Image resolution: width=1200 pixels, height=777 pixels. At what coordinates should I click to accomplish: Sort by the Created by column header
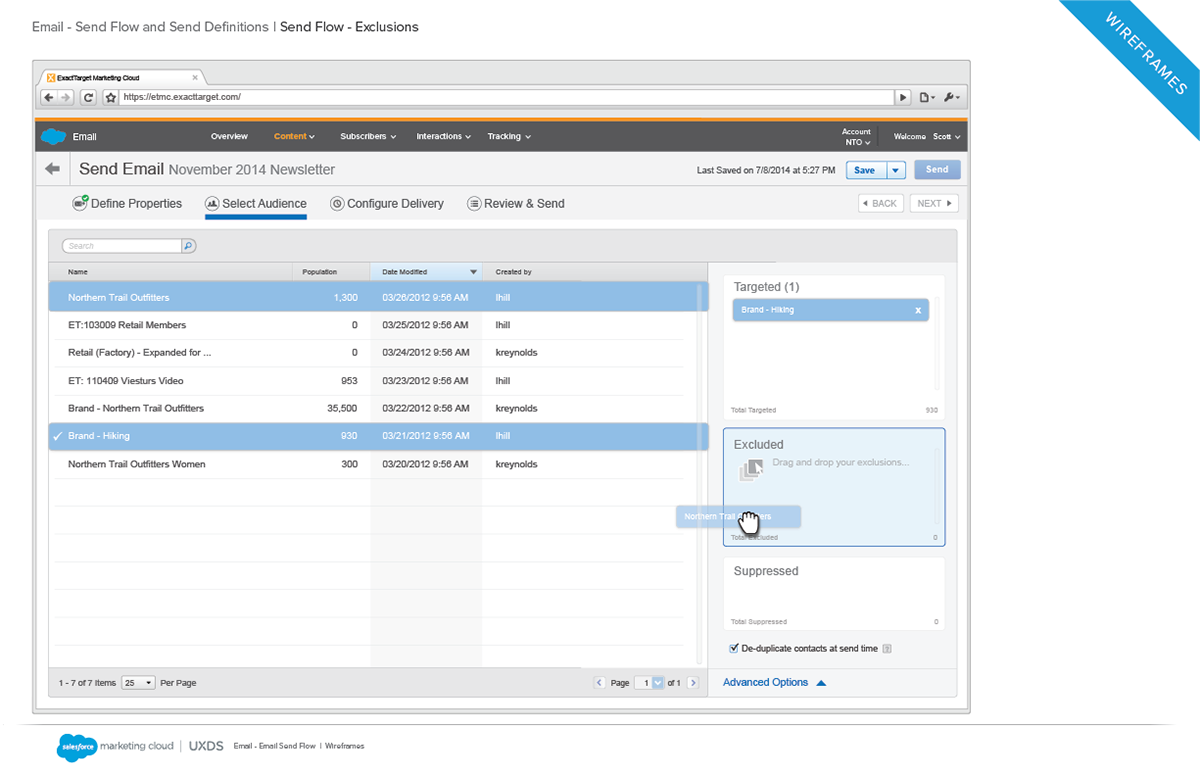click(x=594, y=272)
